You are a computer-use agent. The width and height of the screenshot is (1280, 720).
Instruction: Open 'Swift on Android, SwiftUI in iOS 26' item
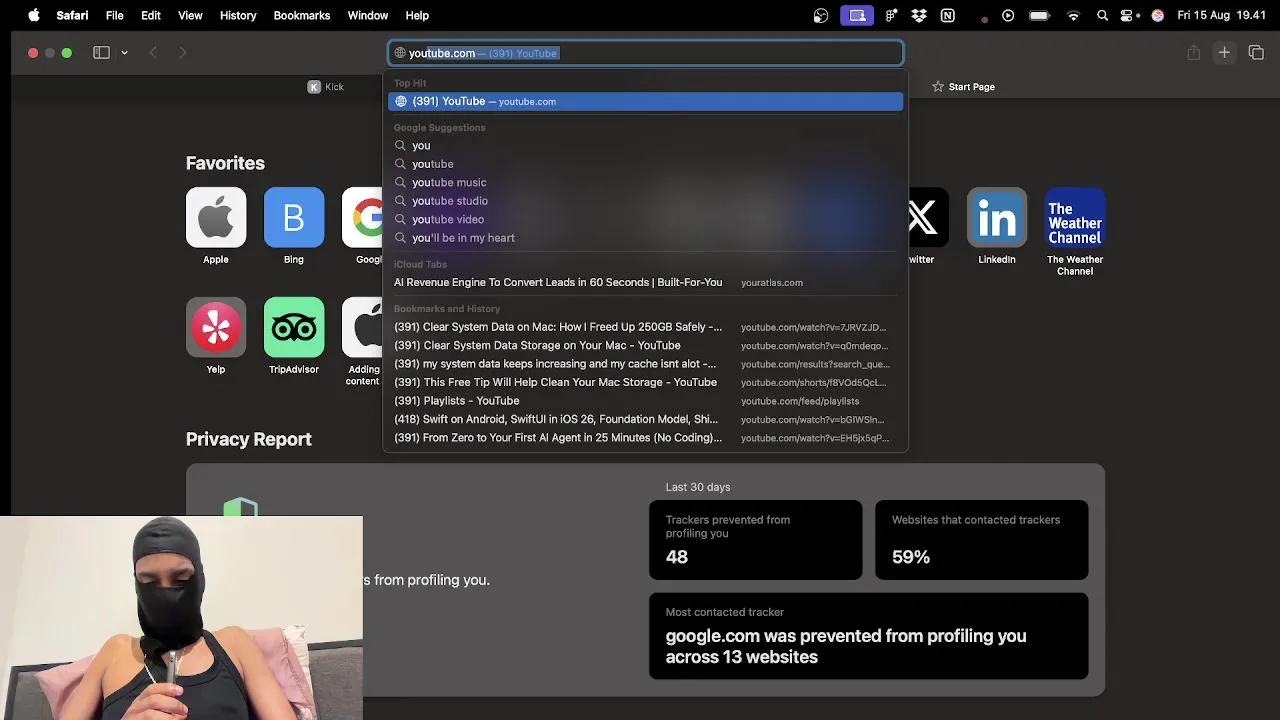click(x=646, y=419)
